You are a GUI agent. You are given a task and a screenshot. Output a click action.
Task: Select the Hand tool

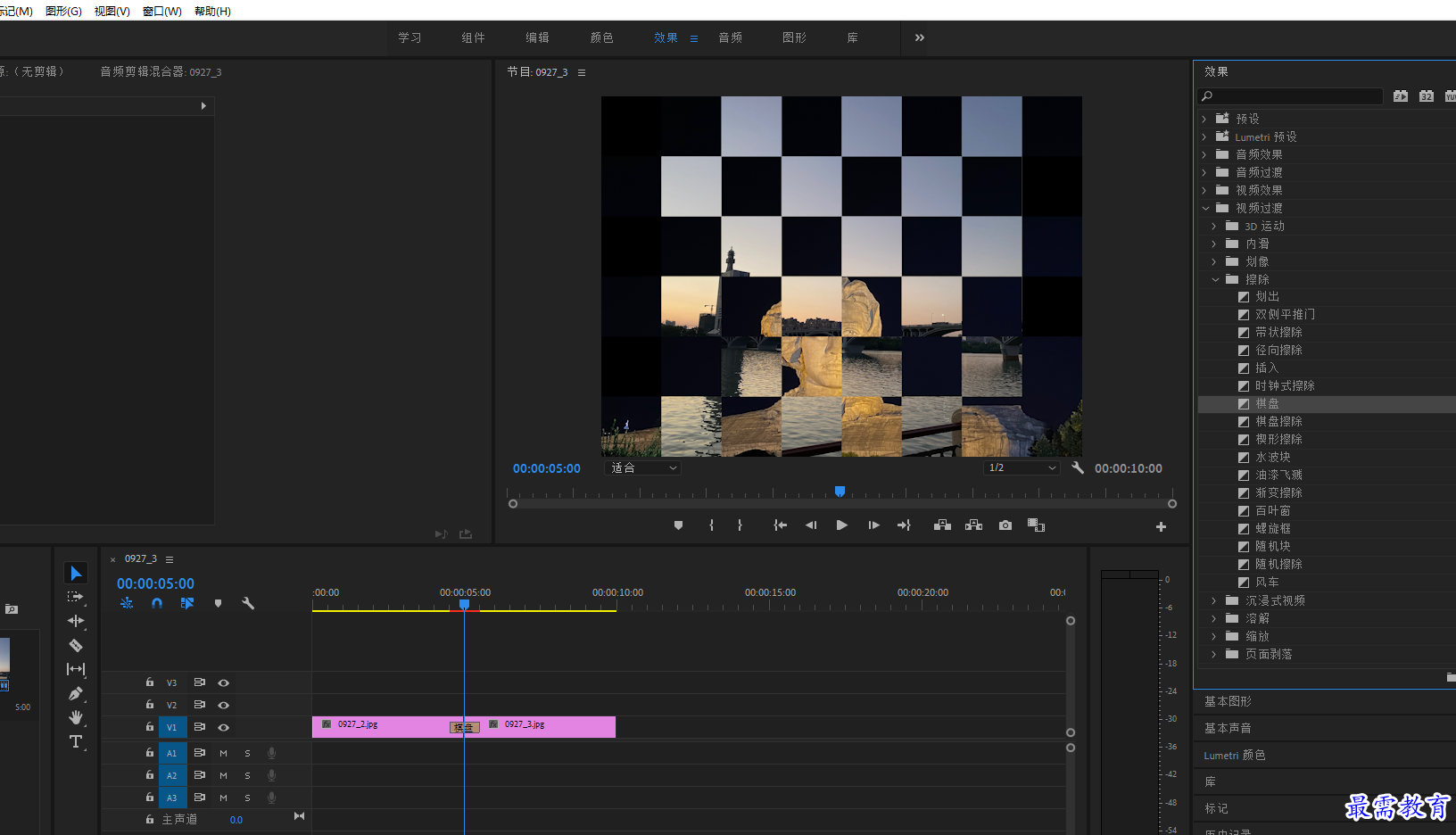(76, 717)
